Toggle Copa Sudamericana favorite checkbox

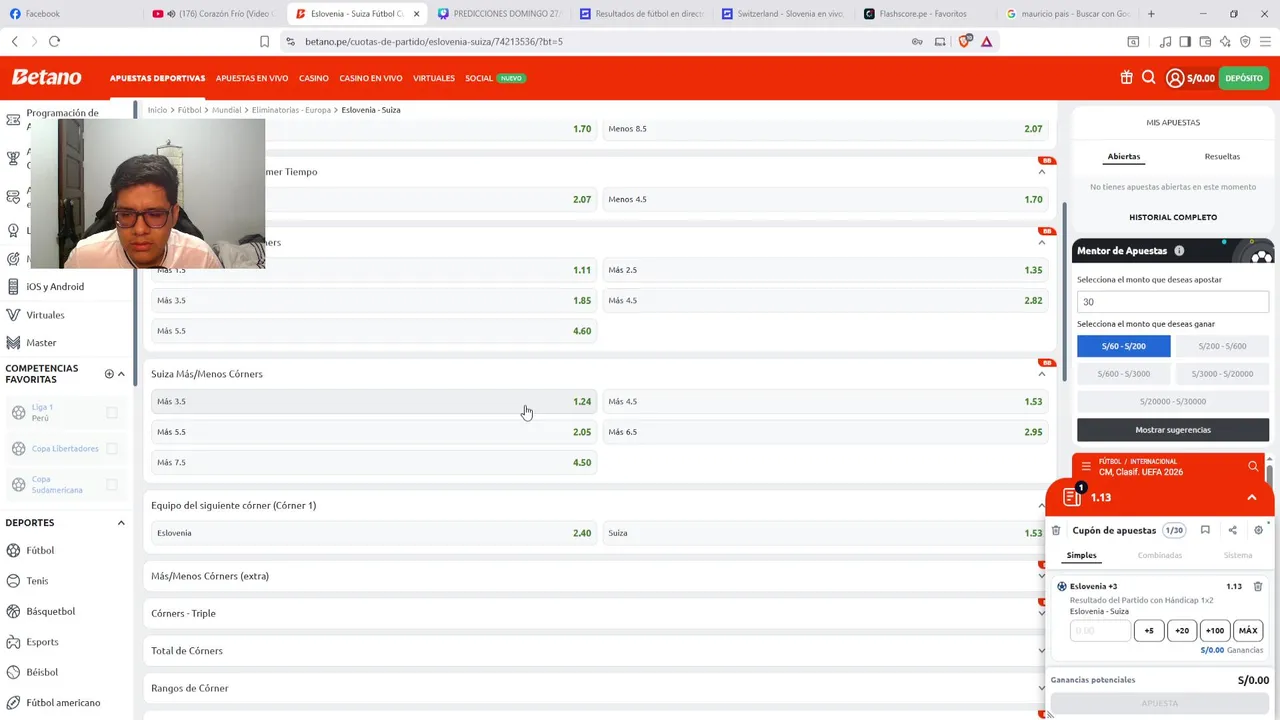[112, 485]
